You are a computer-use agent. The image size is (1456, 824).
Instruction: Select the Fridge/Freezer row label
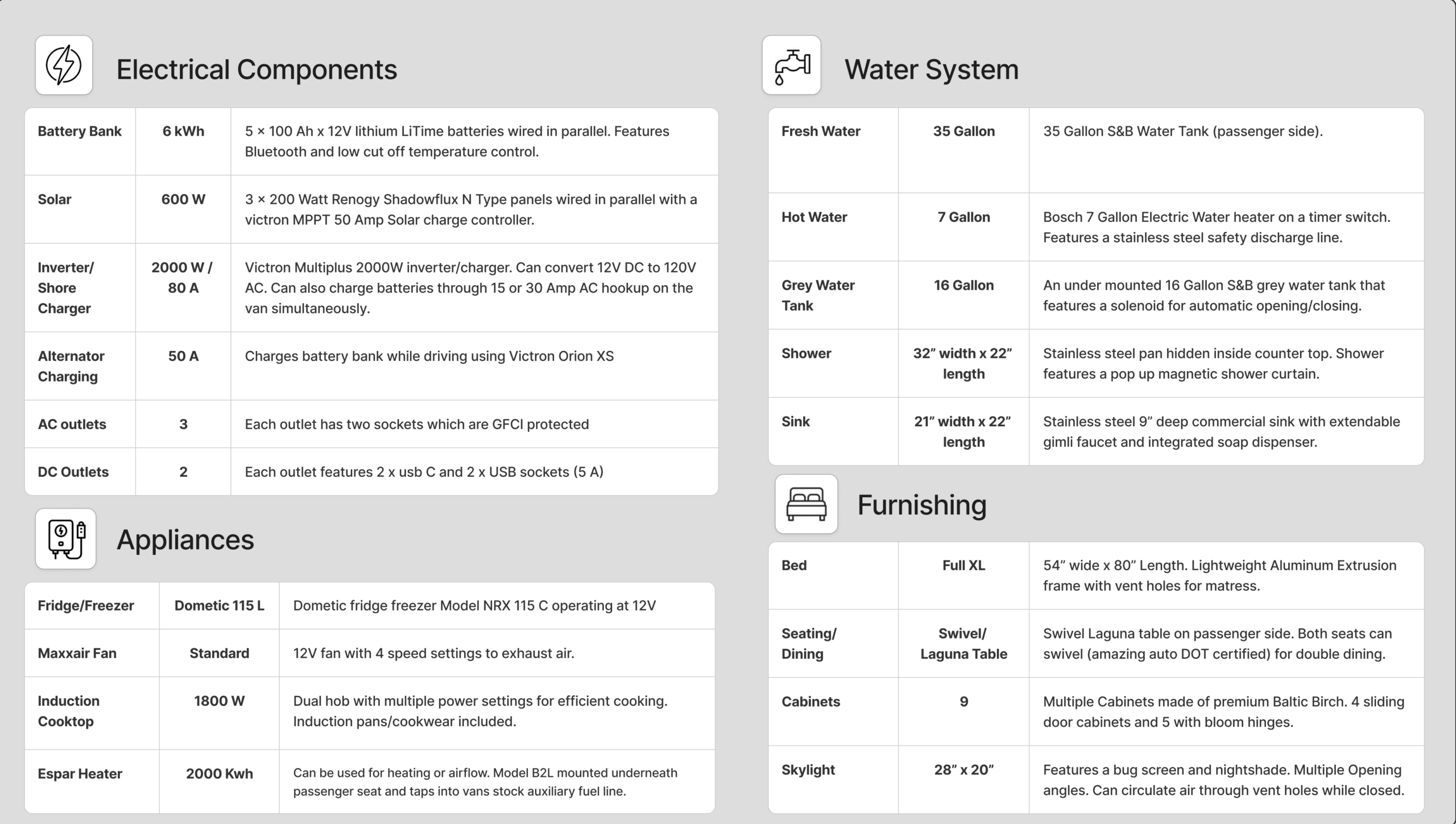tap(86, 605)
